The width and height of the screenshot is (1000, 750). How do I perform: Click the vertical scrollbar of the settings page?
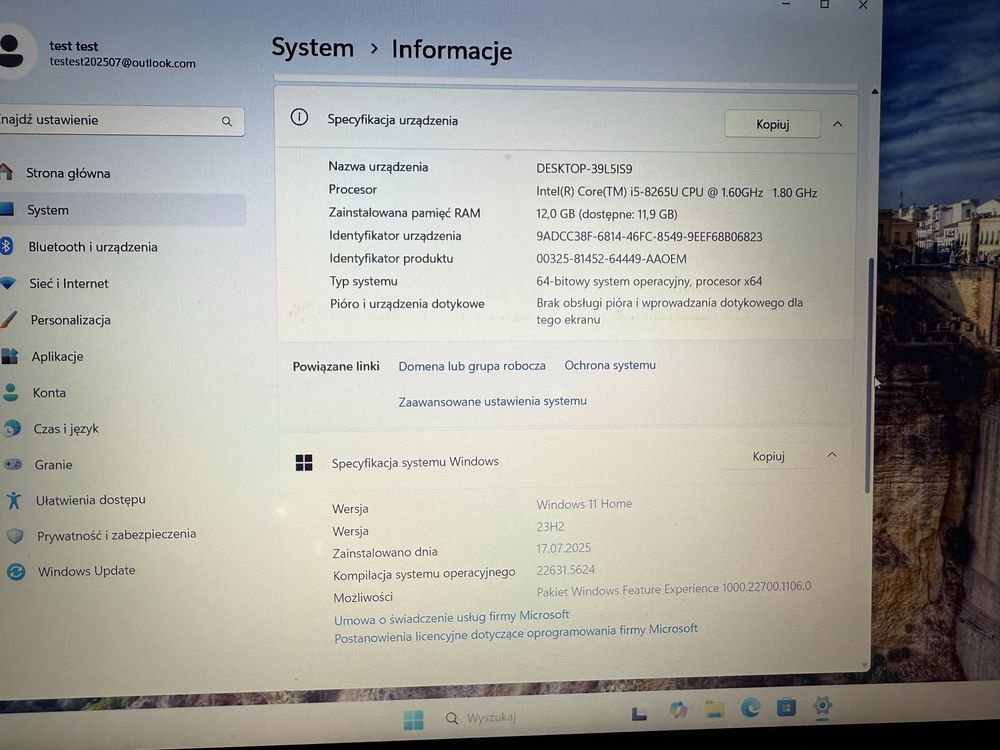[x=868, y=375]
